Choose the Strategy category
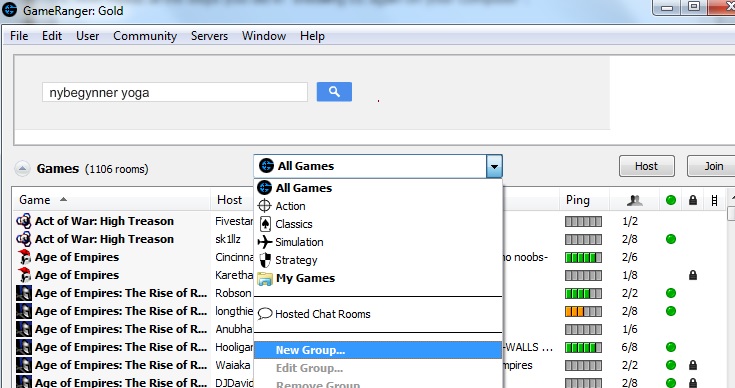Viewport: 735px width, 388px height. 378,260
